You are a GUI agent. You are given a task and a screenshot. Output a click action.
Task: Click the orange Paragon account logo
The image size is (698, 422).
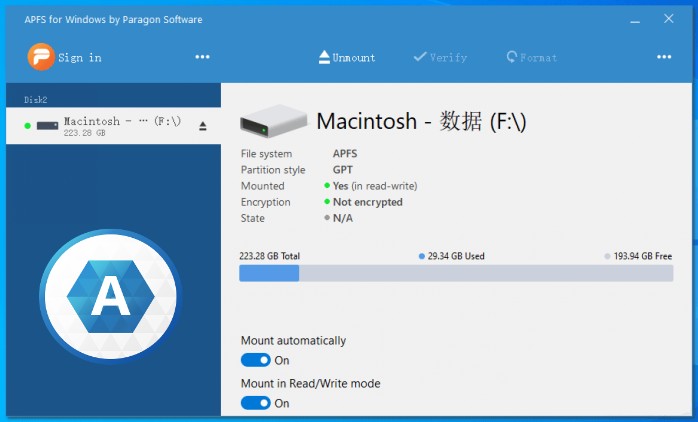click(x=41, y=57)
